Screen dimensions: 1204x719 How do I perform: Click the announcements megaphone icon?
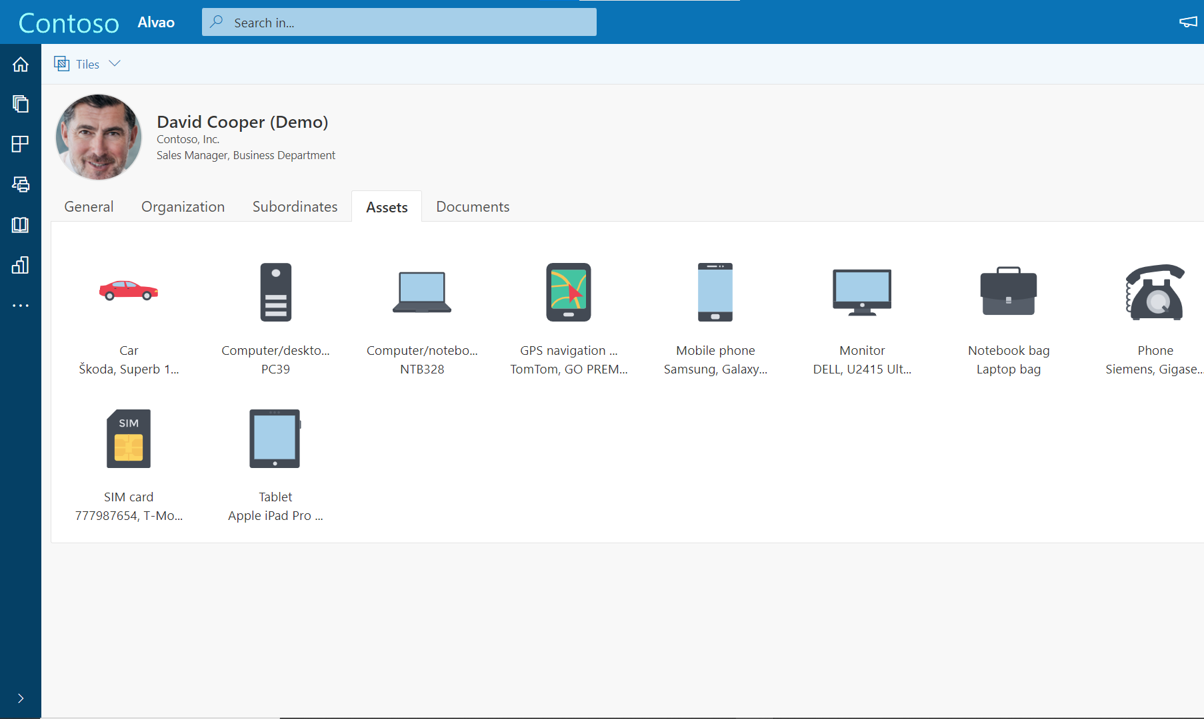click(1188, 21)
